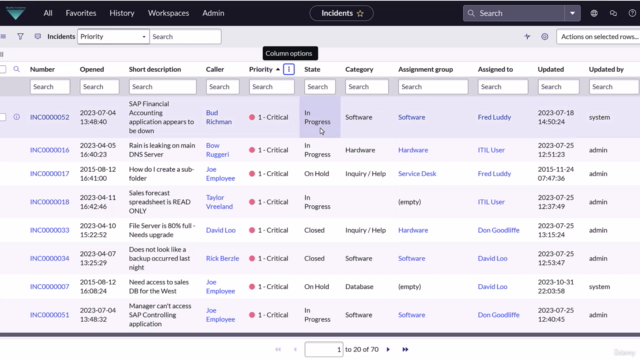Click the Assignment group search field
Image resolution: width=640 pixels, height=360 pixels.
coord(433,87)
